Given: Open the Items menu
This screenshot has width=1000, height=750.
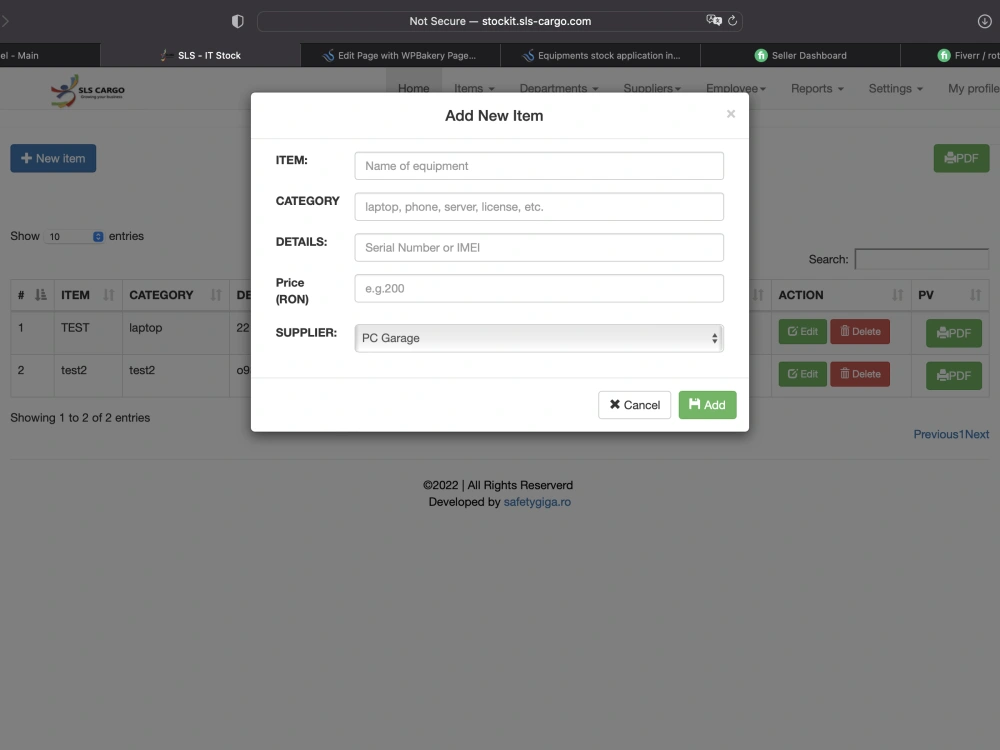Looking at the screenshot, I should (474, 89).
